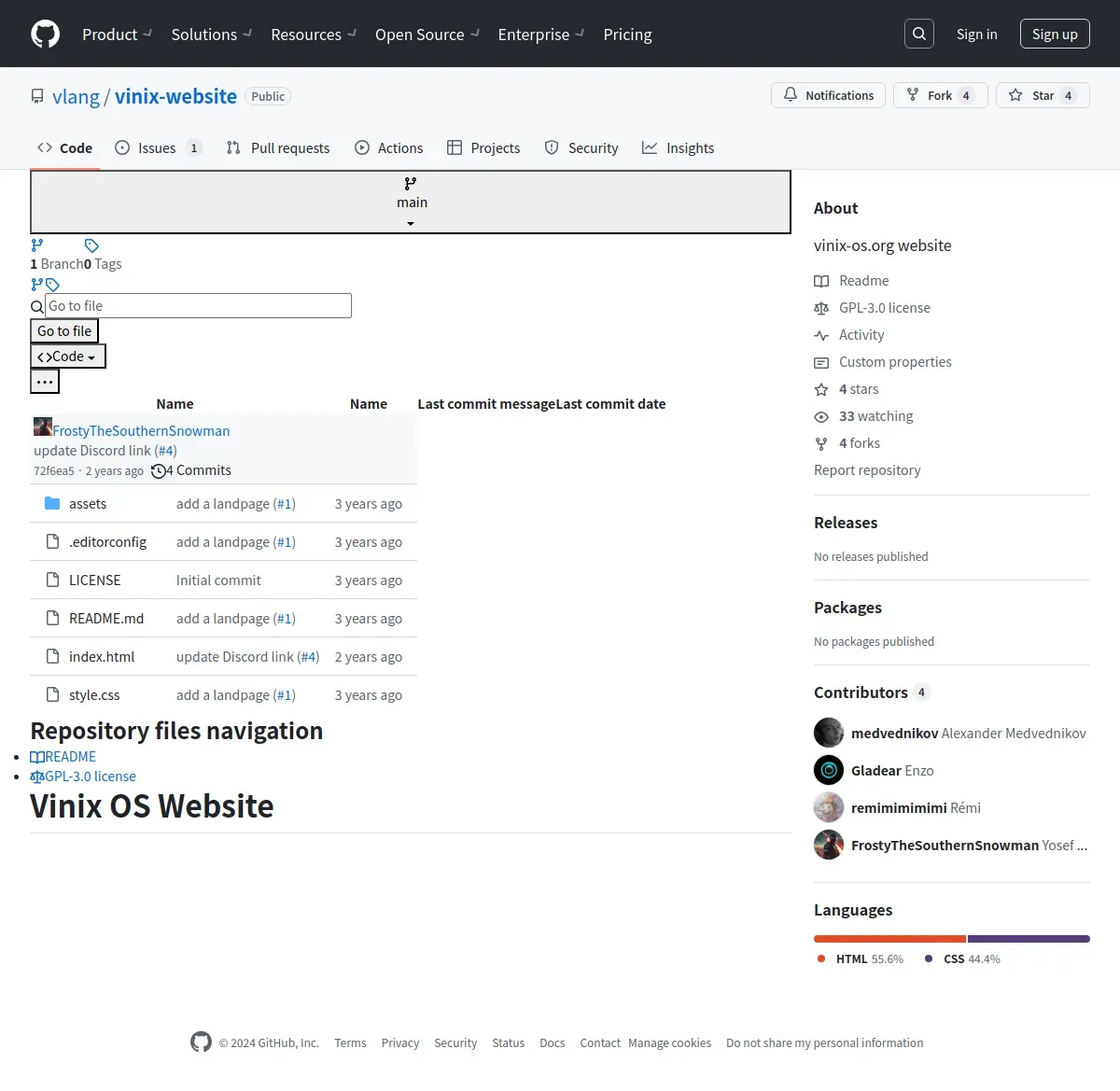Viewport: 1120px width, 1091px height.
Task: Focus the Go to file search field
Action: [199, 306]
